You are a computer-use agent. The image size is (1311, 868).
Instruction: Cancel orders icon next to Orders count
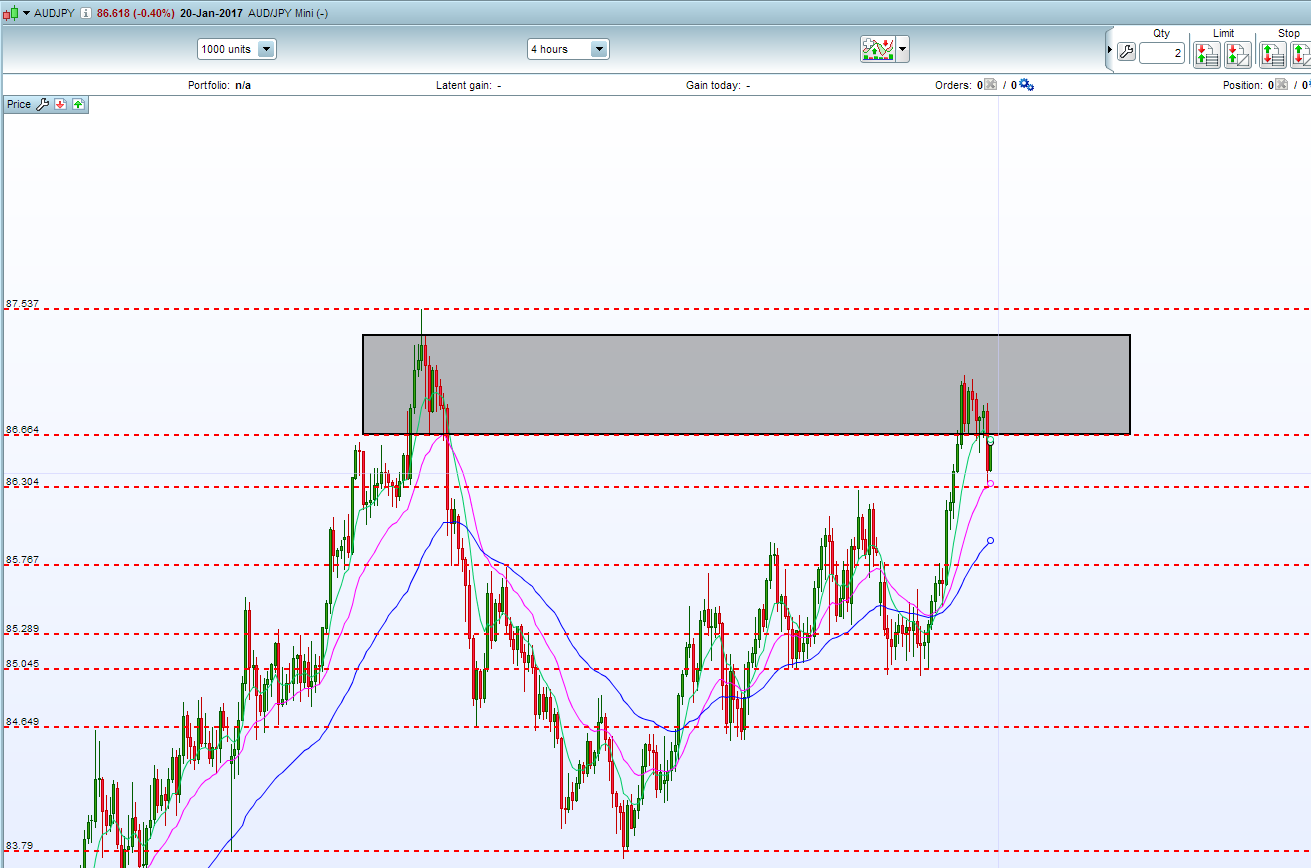pyautogui.click(x=991, y=85)
